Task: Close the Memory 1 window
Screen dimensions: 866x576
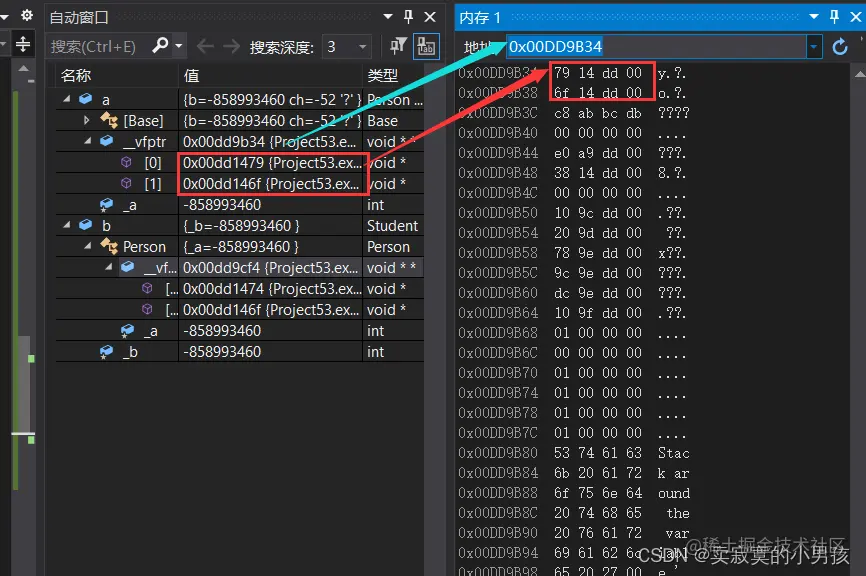Action: tap(856, 17)
